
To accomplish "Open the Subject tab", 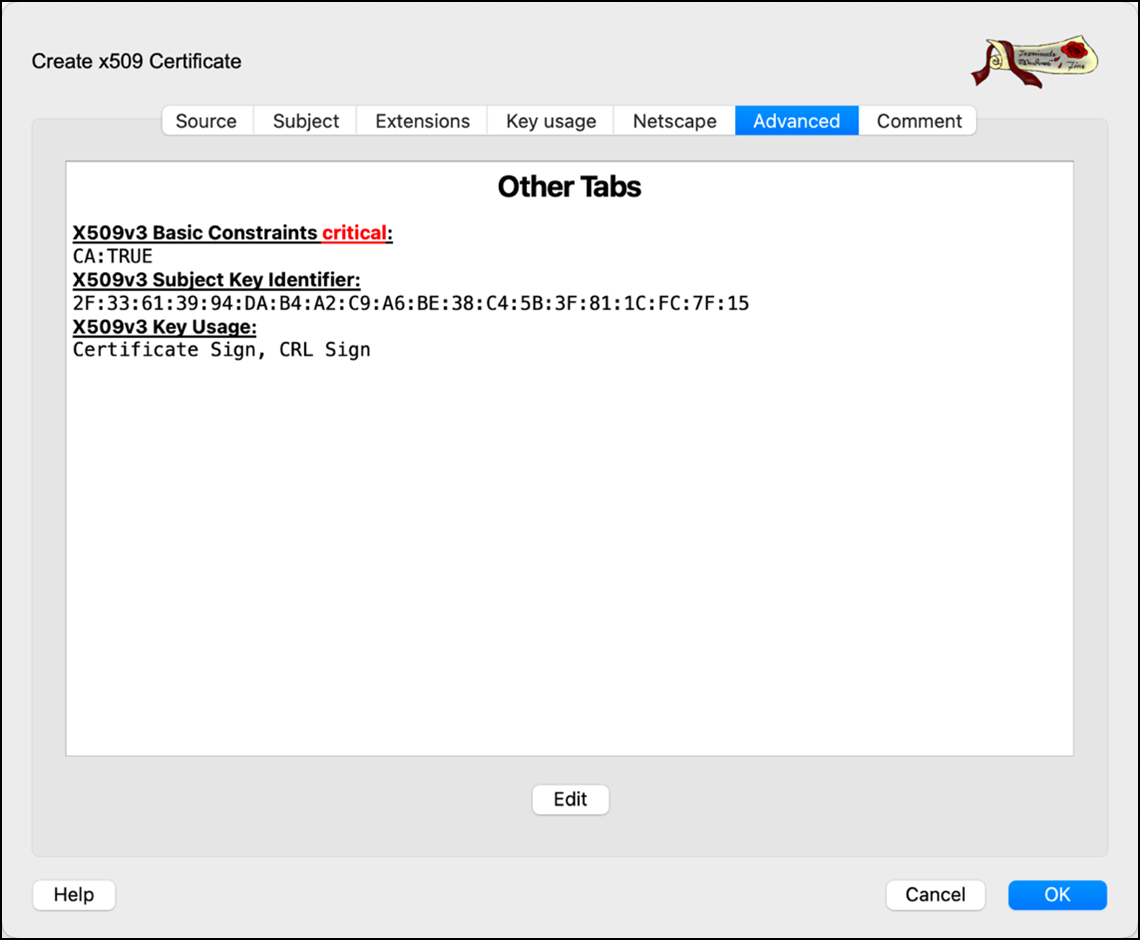I will coord(306,121).
